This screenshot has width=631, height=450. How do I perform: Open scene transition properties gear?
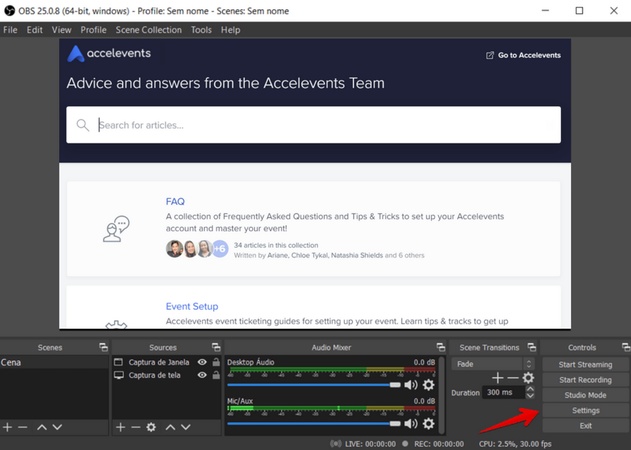(528, 378)
